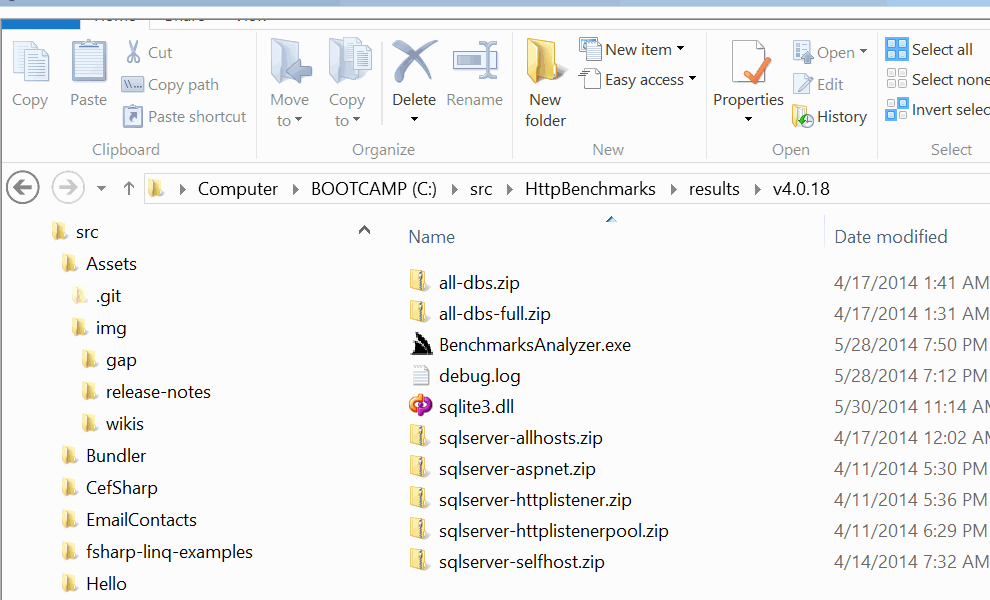Image resolution: width=990 pixels, height=600 pixels.
Task: Click the Select none icon
Action: (897, 79)
